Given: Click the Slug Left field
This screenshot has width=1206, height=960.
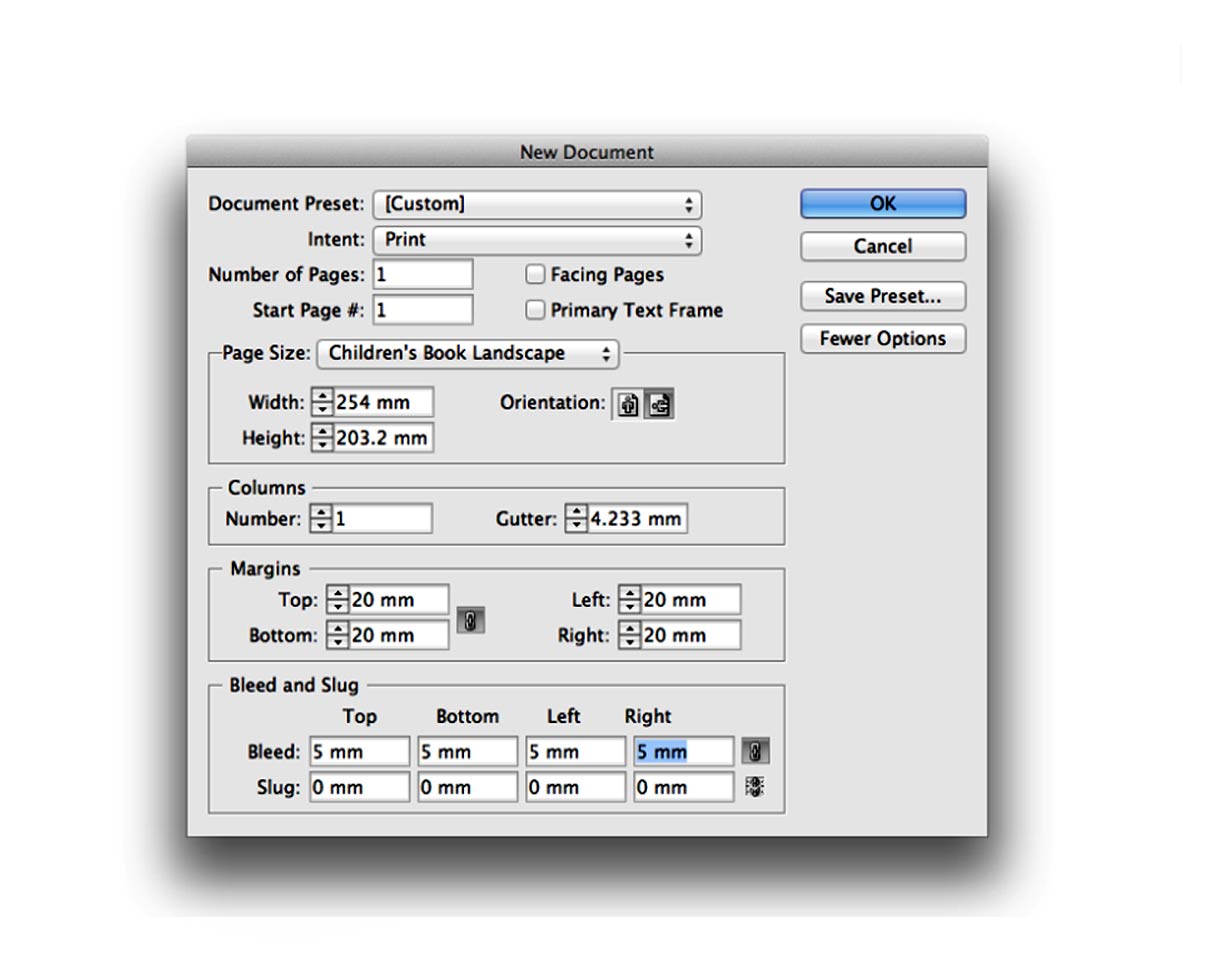Looking at the screenshot, I should pyautogui.click(x=576, y=787).
